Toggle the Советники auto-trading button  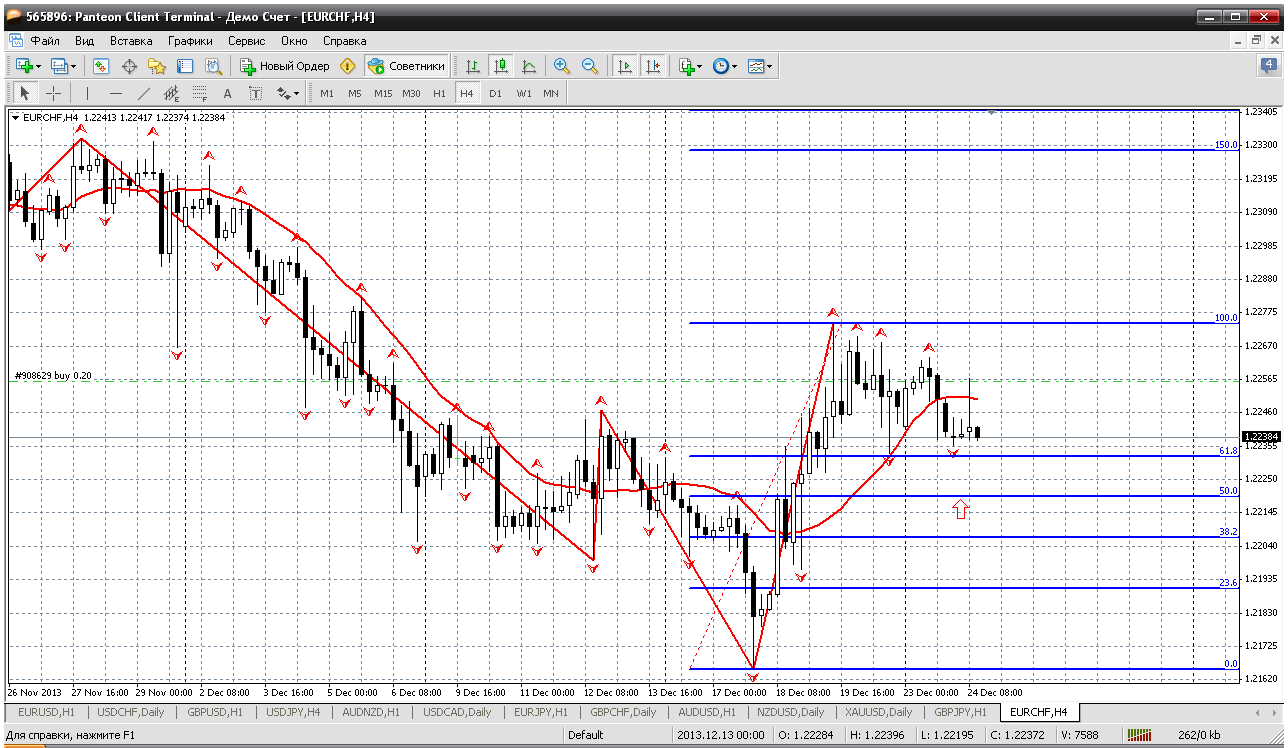click(x=406, y=66)
